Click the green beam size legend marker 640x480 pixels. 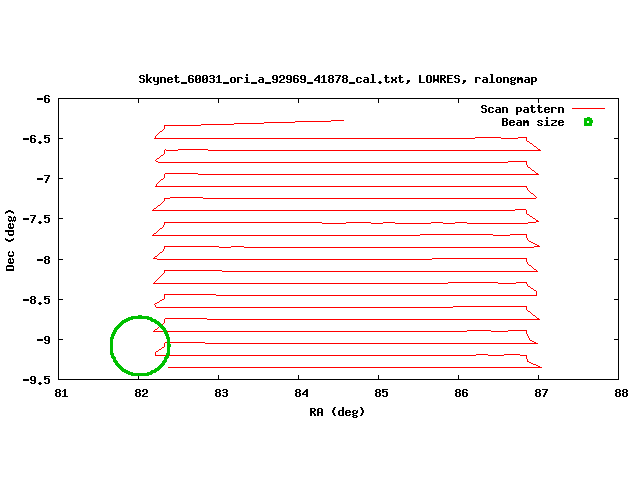click(588, 122)
